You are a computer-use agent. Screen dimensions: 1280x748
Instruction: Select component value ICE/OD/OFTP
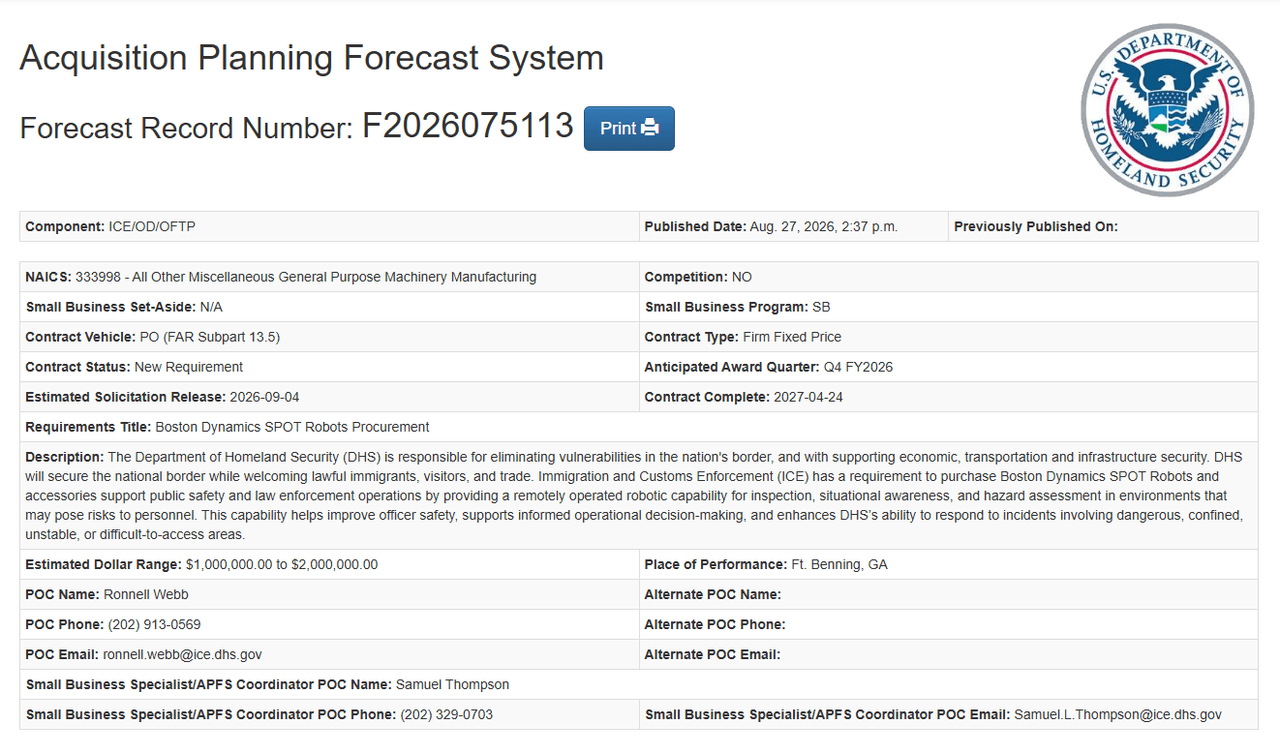click(x=152, y=227)
